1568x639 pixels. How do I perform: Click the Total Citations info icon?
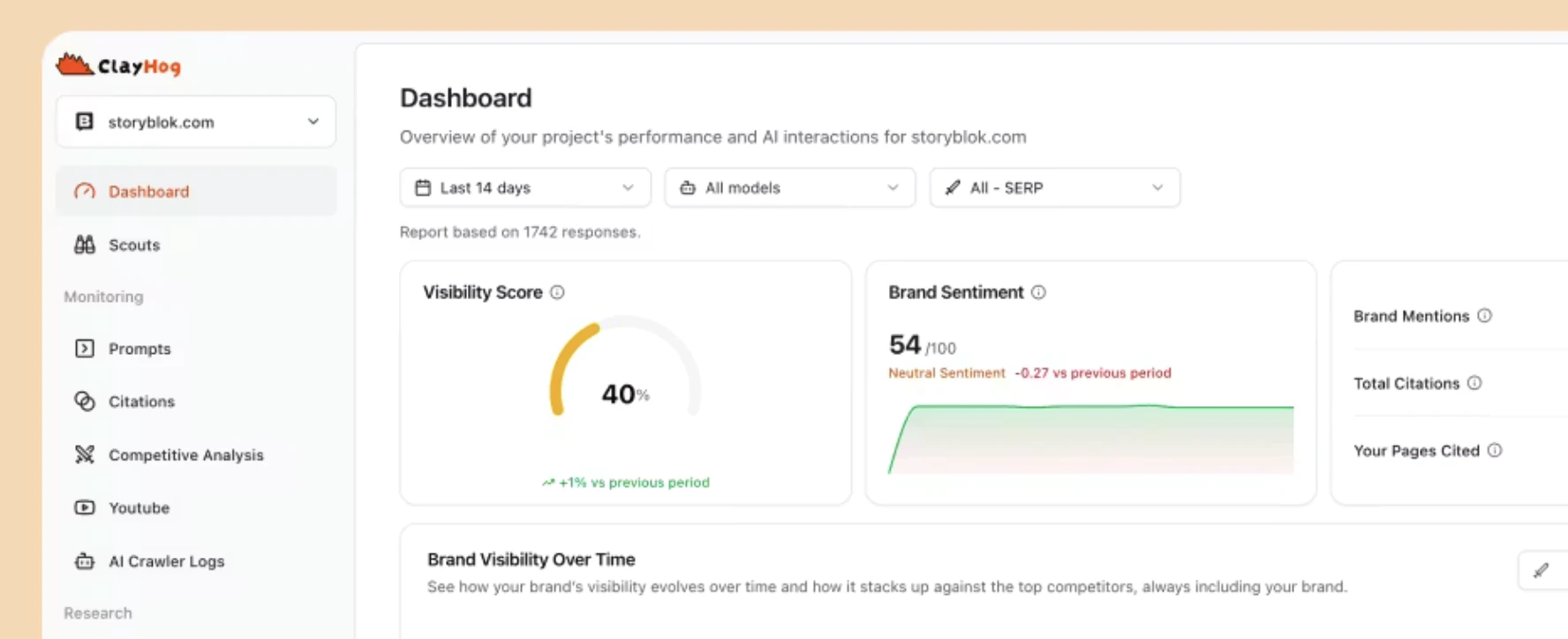click(1474, 383)
